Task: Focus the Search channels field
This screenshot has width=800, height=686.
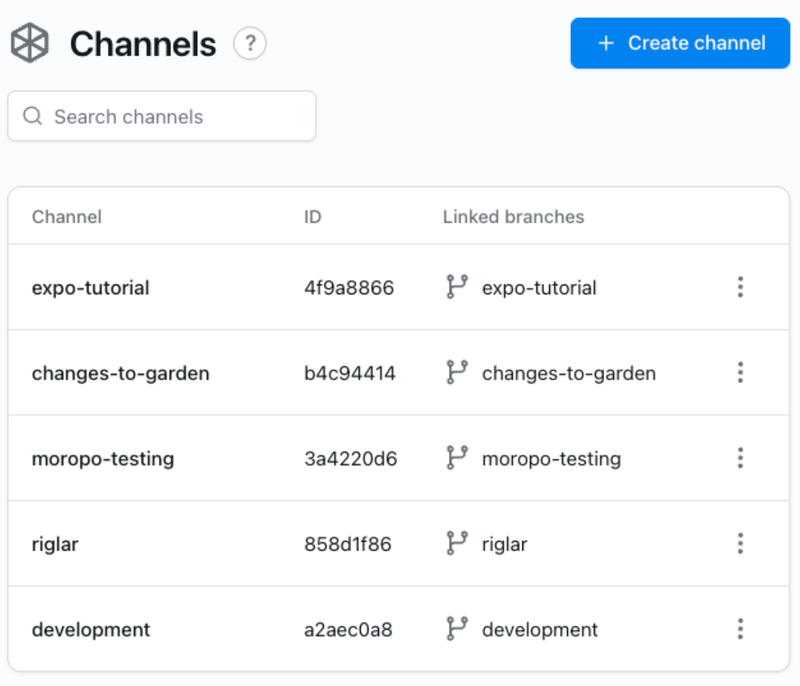Action: coord(175,117)
